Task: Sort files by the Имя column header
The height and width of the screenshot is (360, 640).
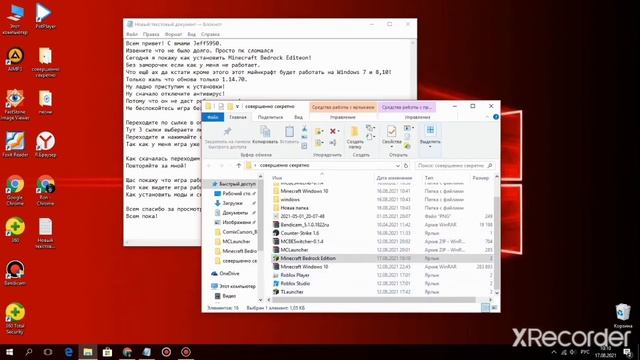Action: tap(278, 178)
